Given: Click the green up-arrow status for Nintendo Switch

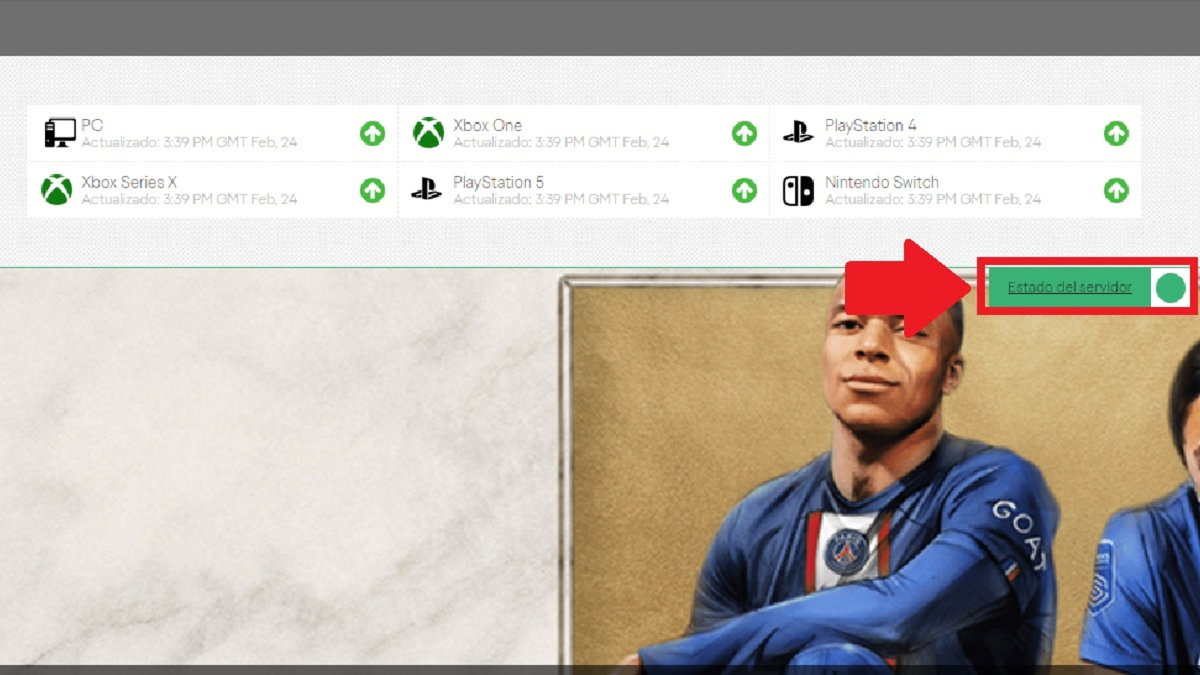Looking at the screenshot, I should (x=1116, y=190).
